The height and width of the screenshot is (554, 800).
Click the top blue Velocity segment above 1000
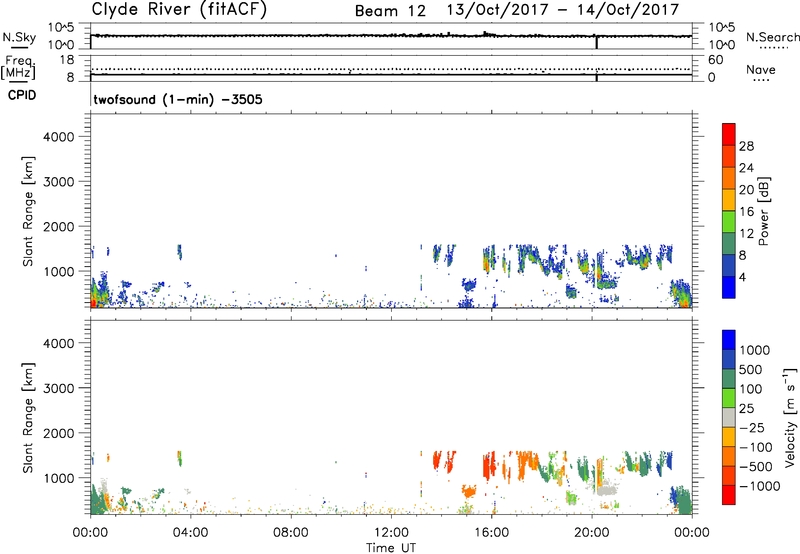(729, 340)
